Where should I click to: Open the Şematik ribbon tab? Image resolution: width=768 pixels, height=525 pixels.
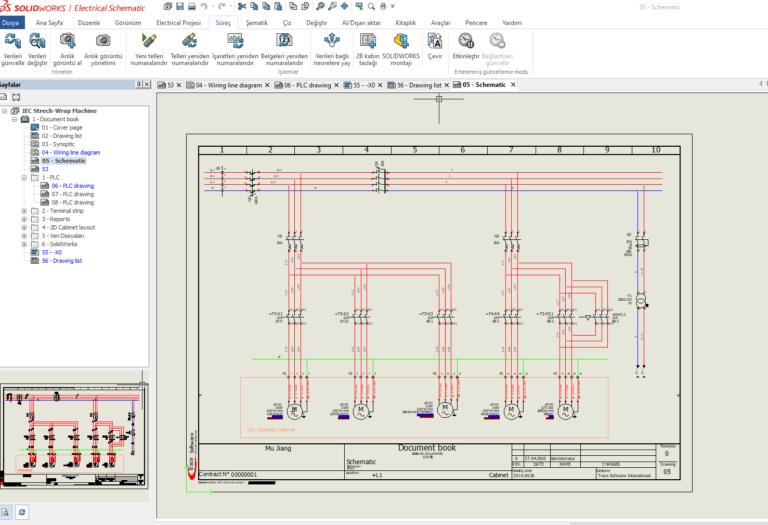[256, 21]
